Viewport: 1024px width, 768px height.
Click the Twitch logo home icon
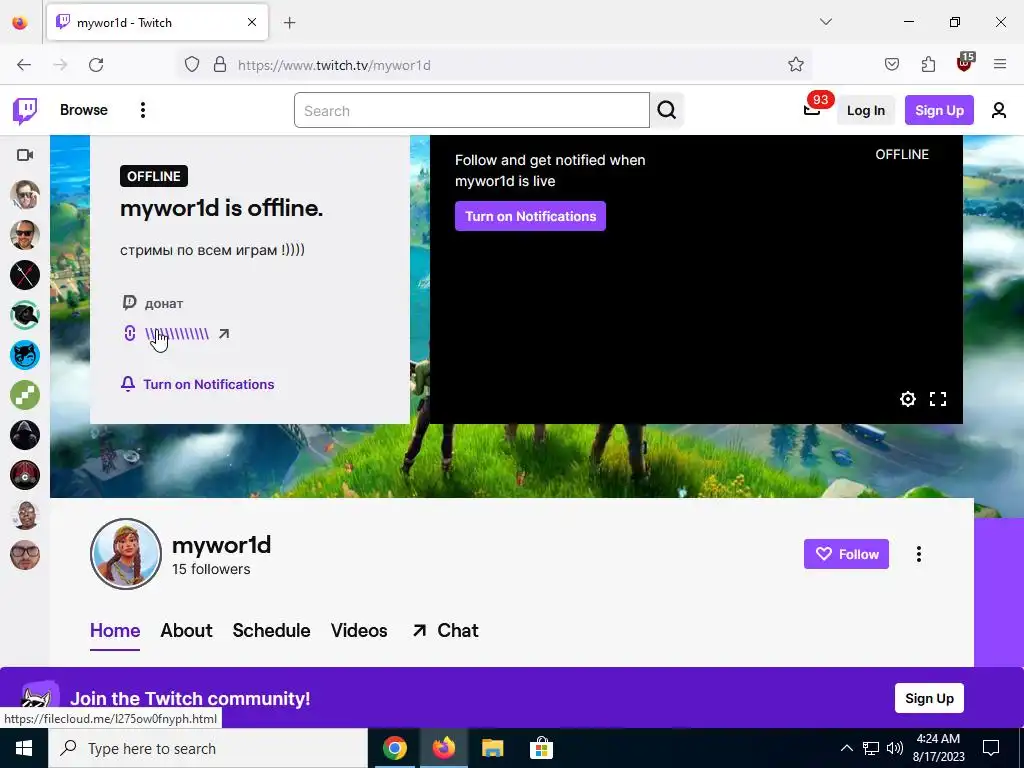pos(25,110)
